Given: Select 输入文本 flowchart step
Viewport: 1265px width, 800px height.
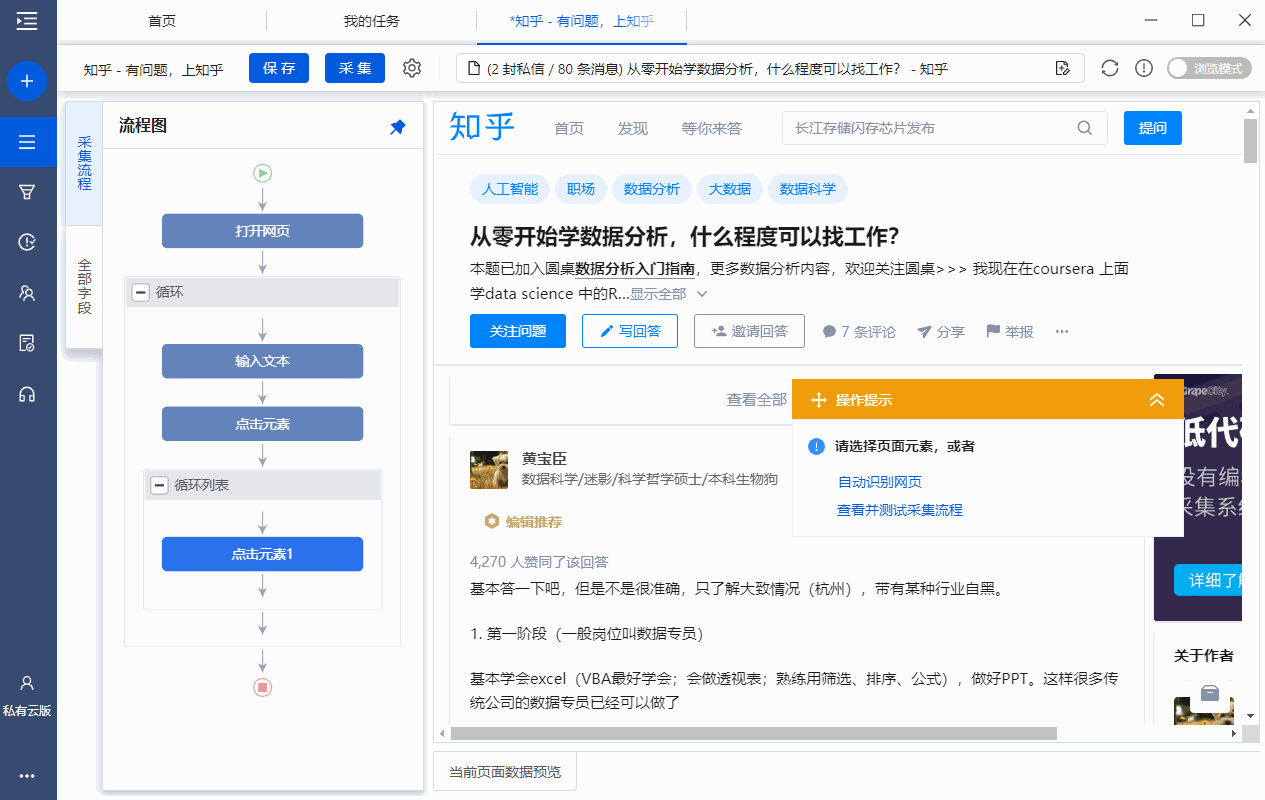Looking at the screenshot, I should (263, 361).
